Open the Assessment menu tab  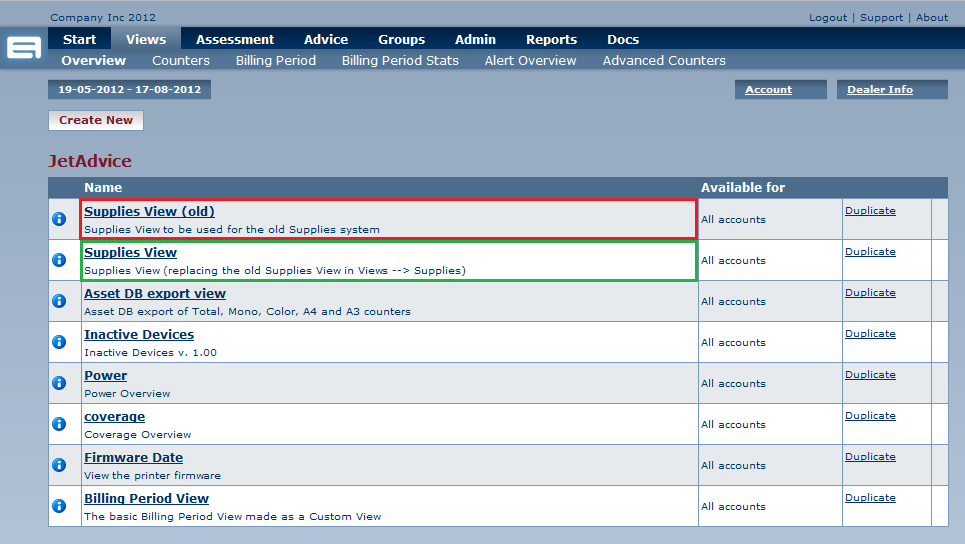(235, 40)
